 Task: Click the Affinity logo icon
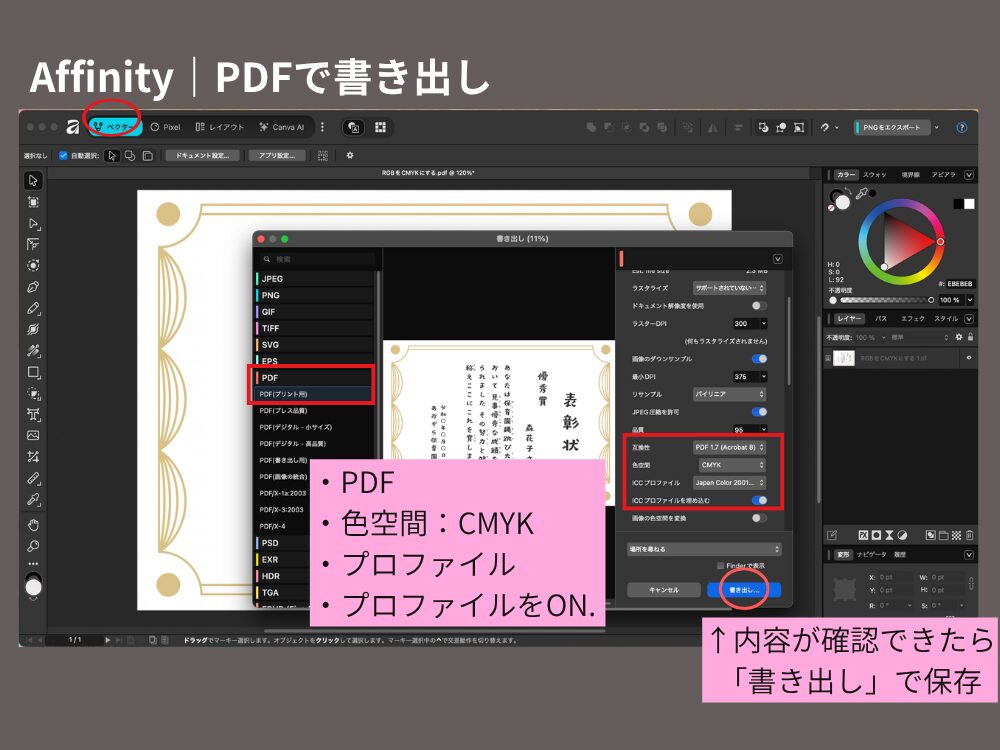click(73, 127)
